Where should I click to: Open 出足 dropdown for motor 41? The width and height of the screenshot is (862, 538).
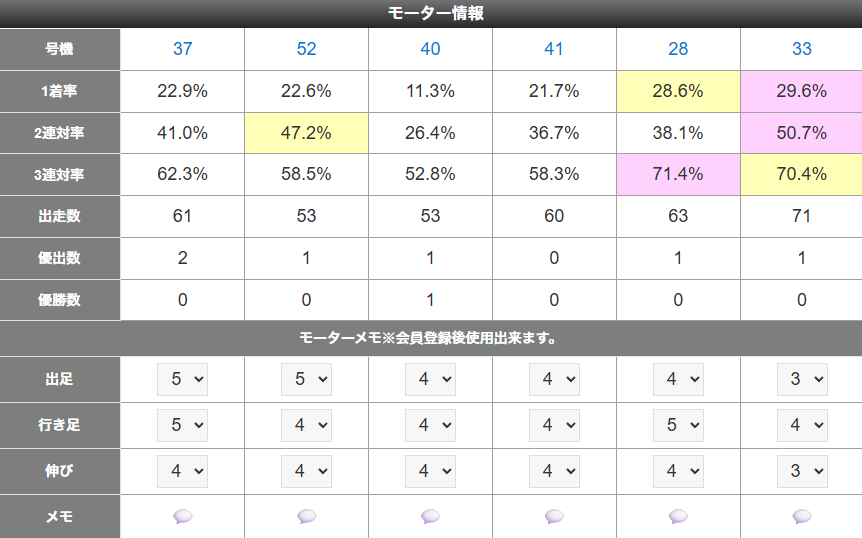click(x=554, y=380)
